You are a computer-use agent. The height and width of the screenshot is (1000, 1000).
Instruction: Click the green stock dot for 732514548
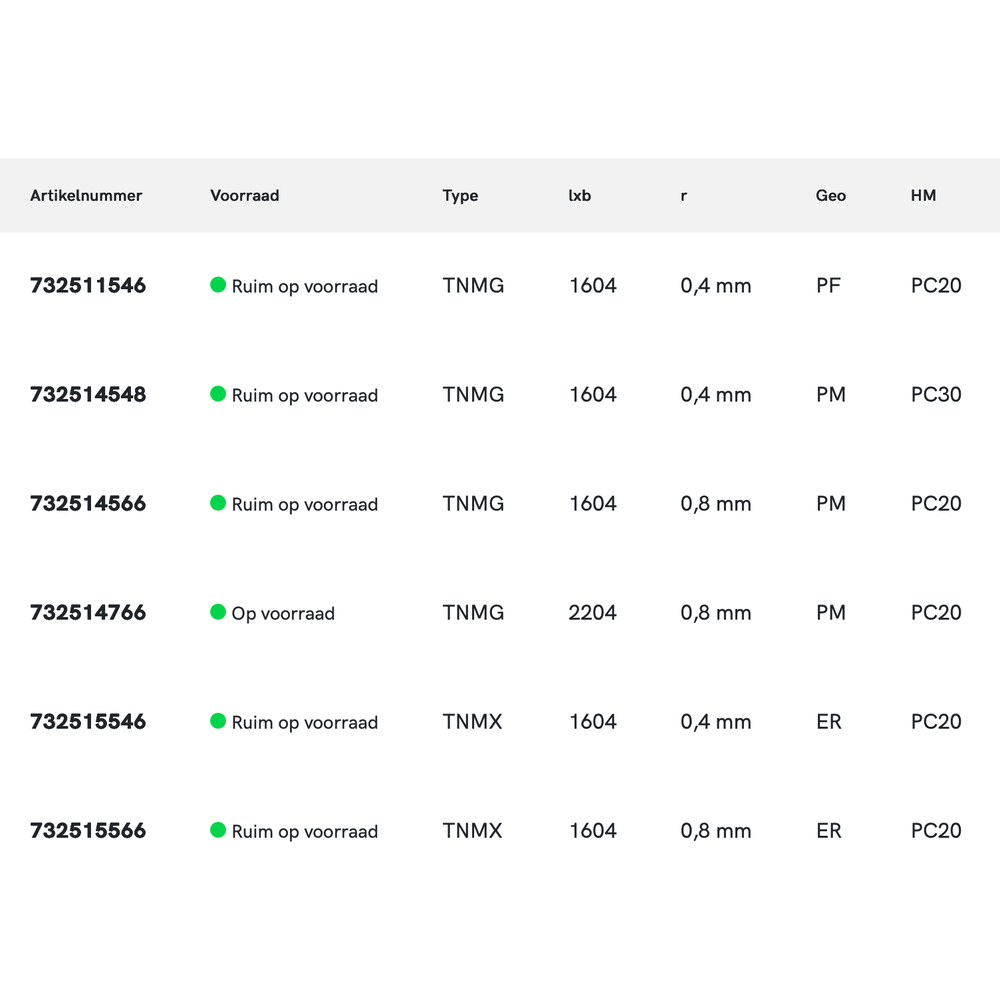[218, 394]
